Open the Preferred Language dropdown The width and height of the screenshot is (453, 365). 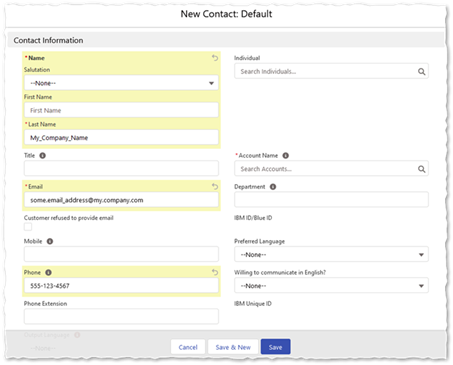click(x=331, y=255)
